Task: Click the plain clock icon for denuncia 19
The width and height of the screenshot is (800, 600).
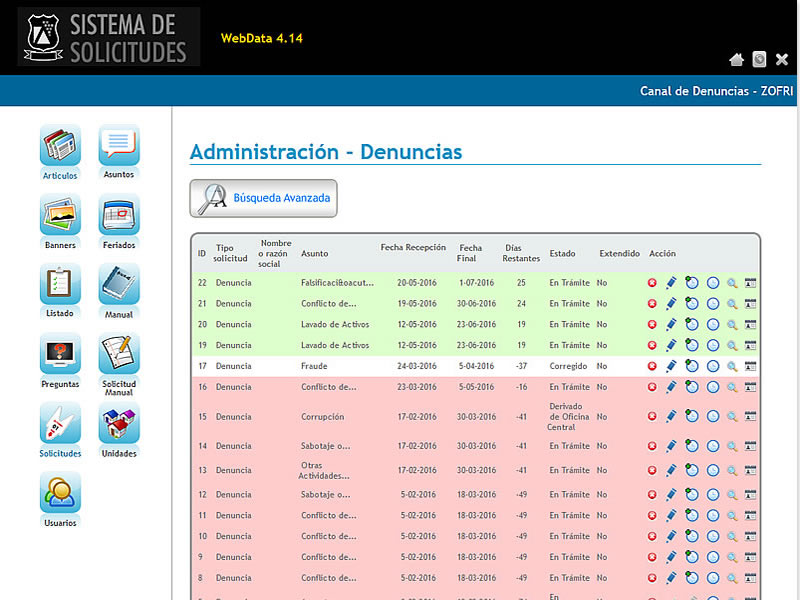Action: (x=713, y=346)
